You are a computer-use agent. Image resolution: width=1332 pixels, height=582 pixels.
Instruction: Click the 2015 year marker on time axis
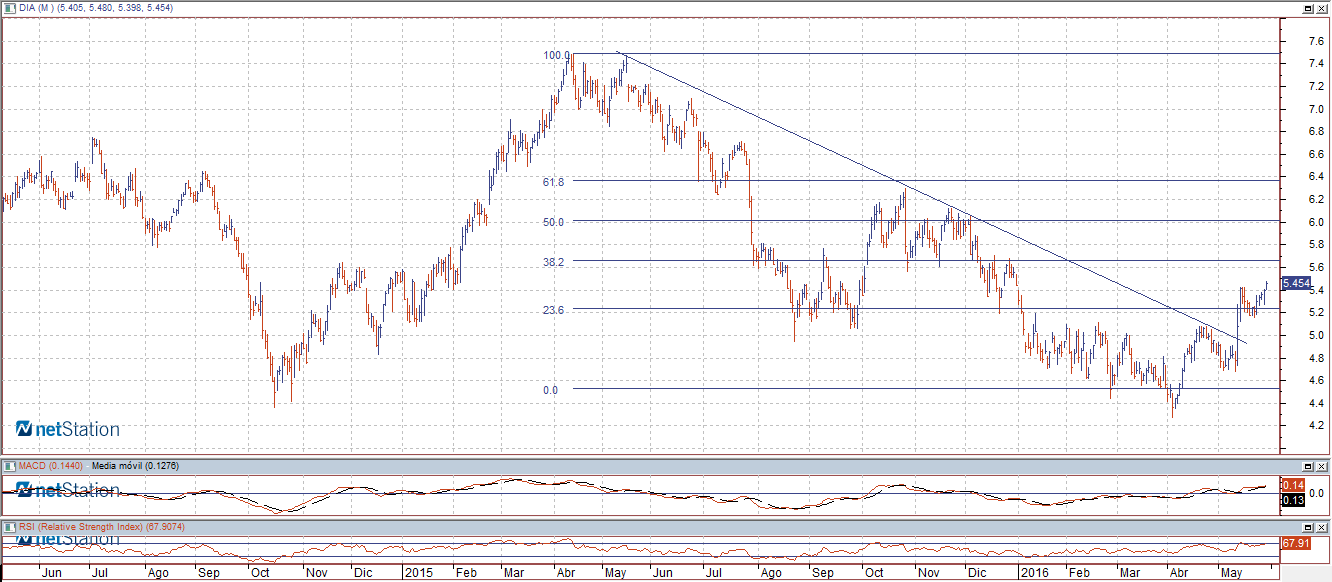pyautogui.click(x=418, y=574)
